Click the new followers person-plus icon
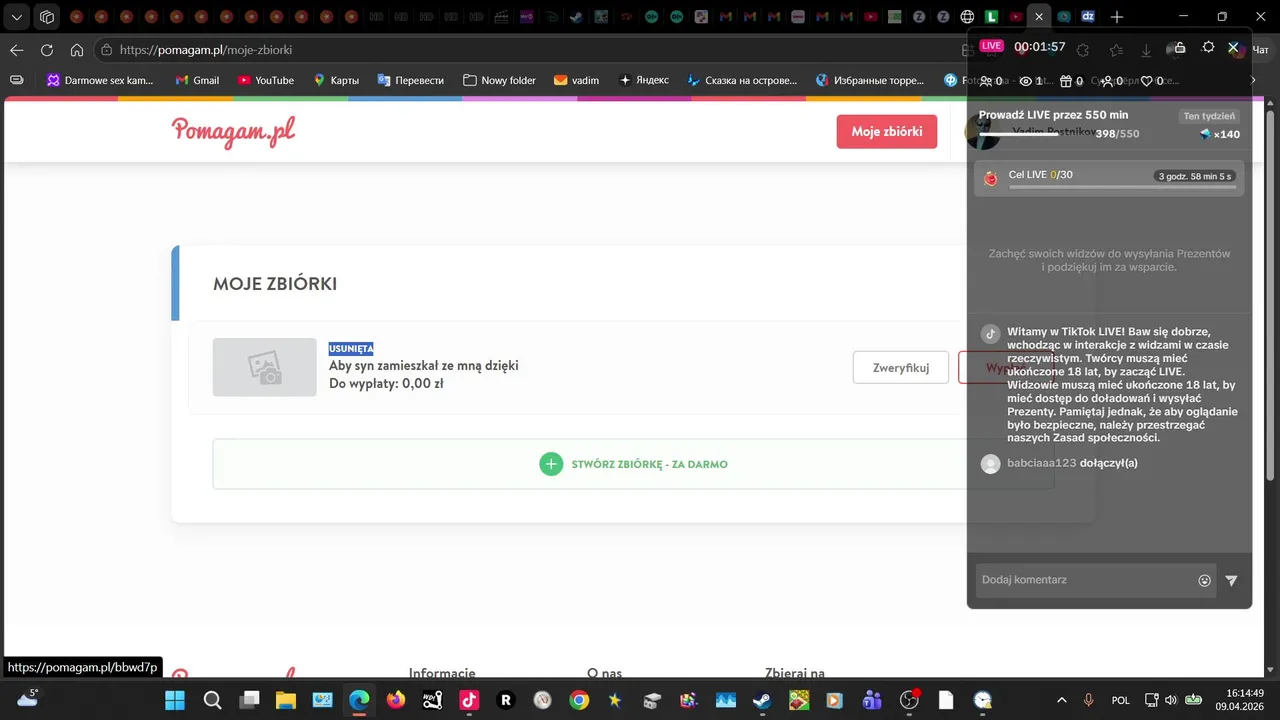 click(x=1107, y=81)
